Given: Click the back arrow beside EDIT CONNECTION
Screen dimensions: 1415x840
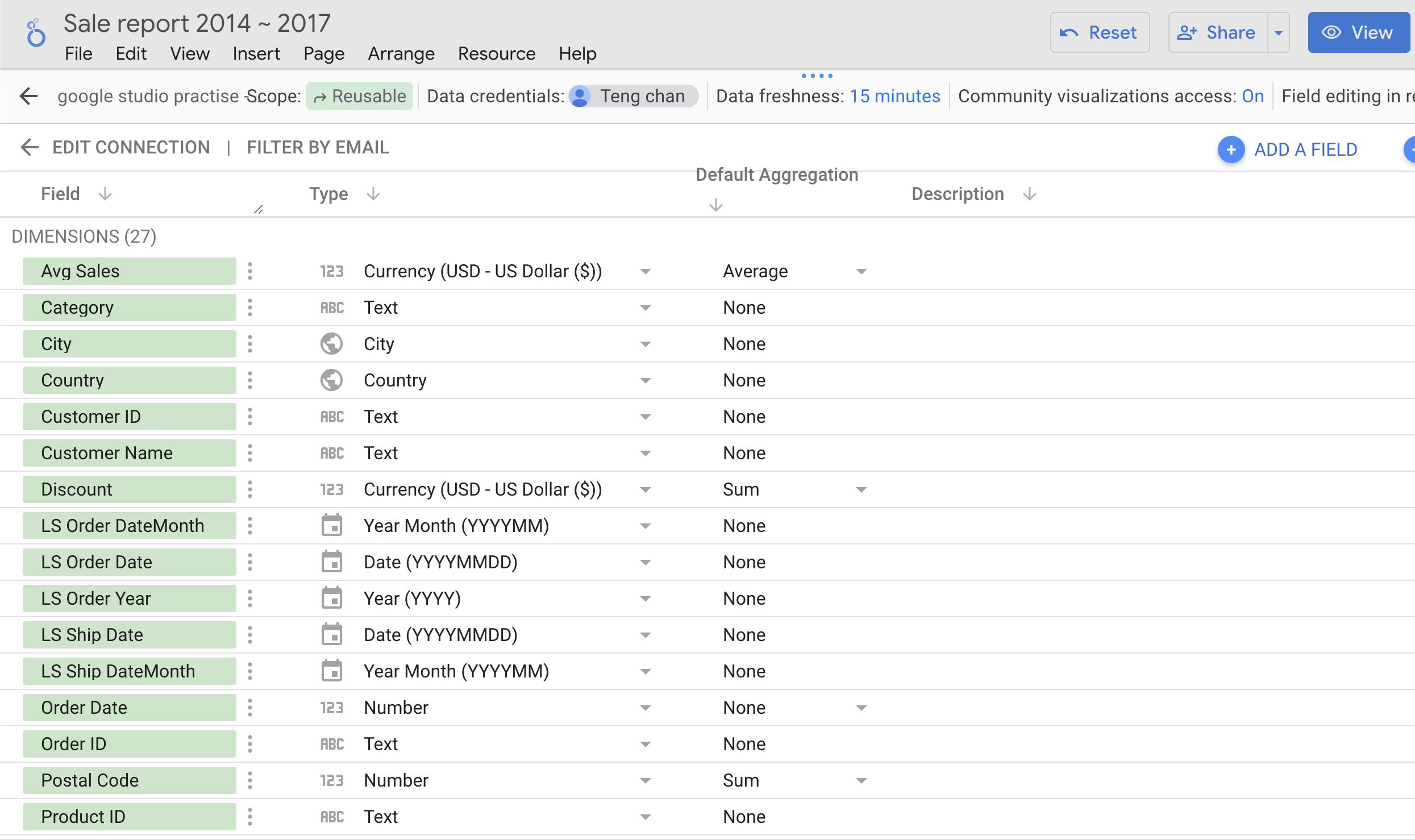Looking at the screenshot, I should [x=30, y=147].
